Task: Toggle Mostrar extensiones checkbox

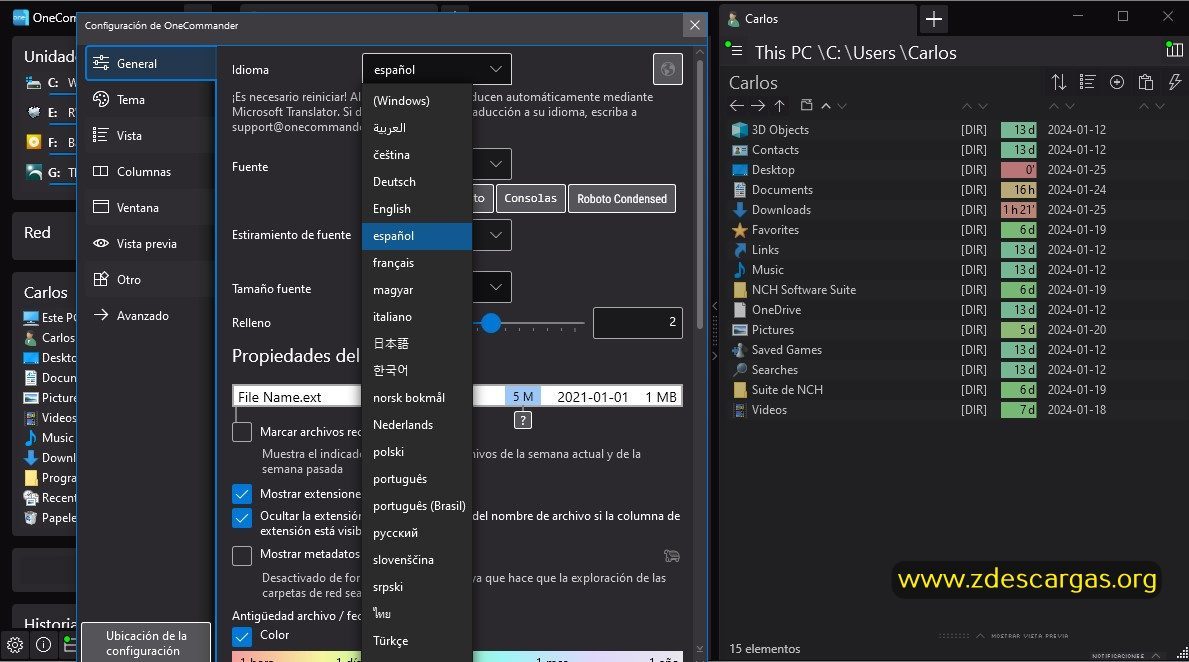Action: tap(242, 494)
